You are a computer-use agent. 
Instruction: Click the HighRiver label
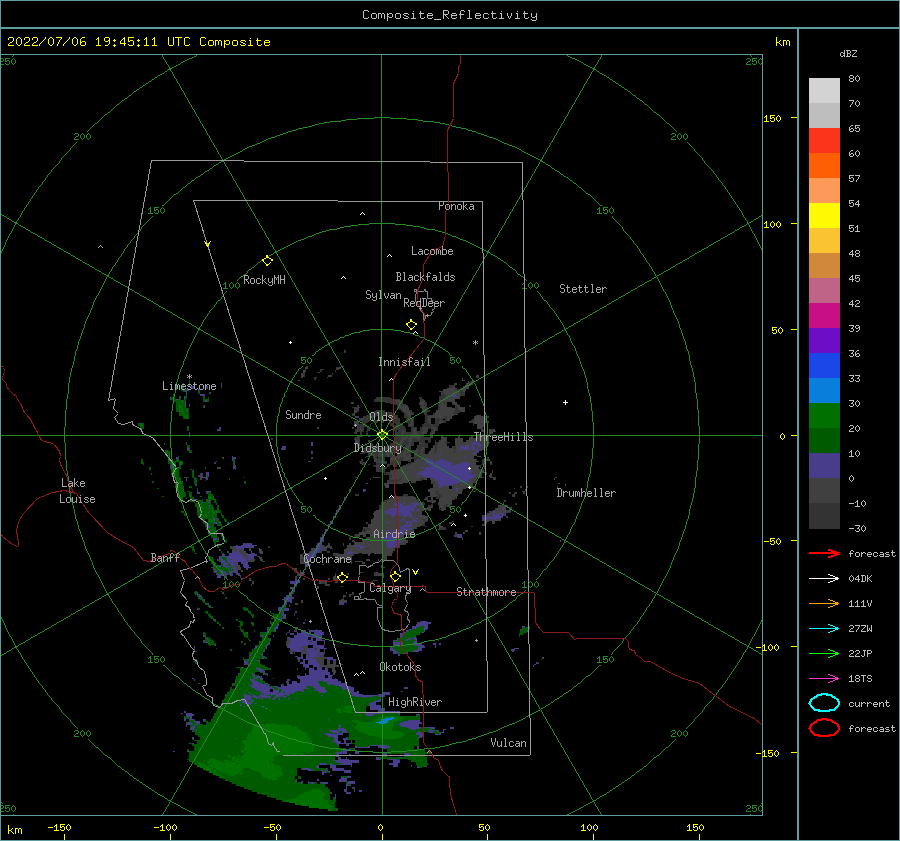[x=415, y=702]
